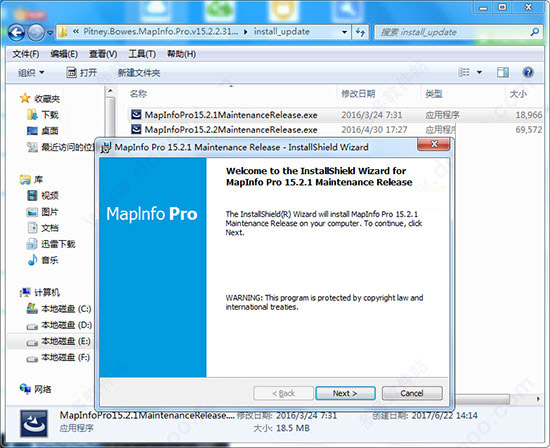Open the 编辑(E) menu
550x448 pixels.
pyautogui.click(x=64, y=54)
